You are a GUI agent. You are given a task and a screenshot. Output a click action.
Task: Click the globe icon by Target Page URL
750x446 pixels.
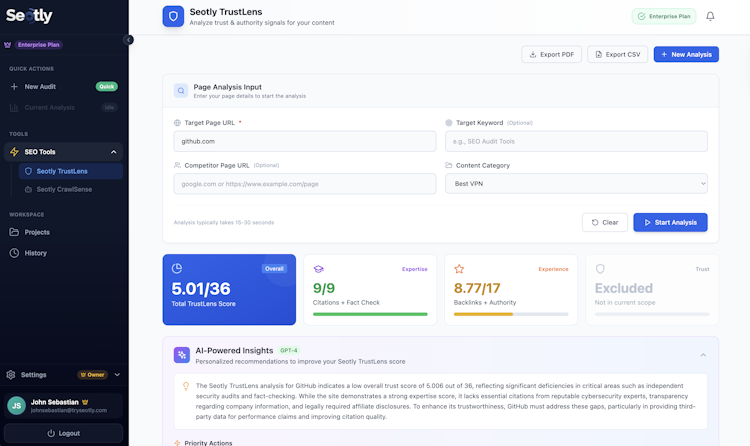click(177, 123)
